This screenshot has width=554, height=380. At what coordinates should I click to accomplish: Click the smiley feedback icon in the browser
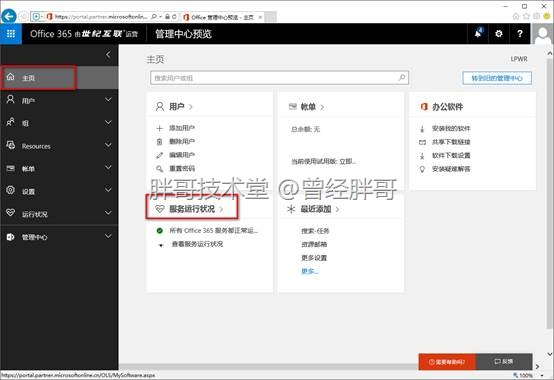[x=547, y=16]
